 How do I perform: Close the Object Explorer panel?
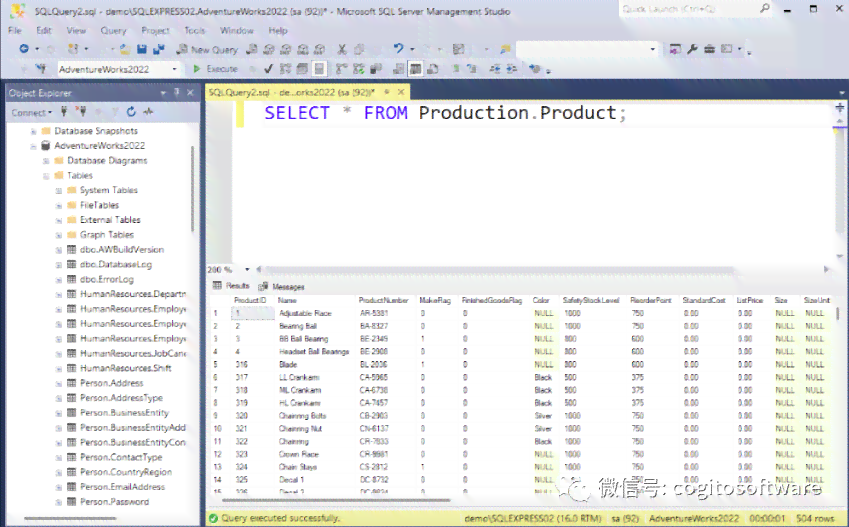190,93
